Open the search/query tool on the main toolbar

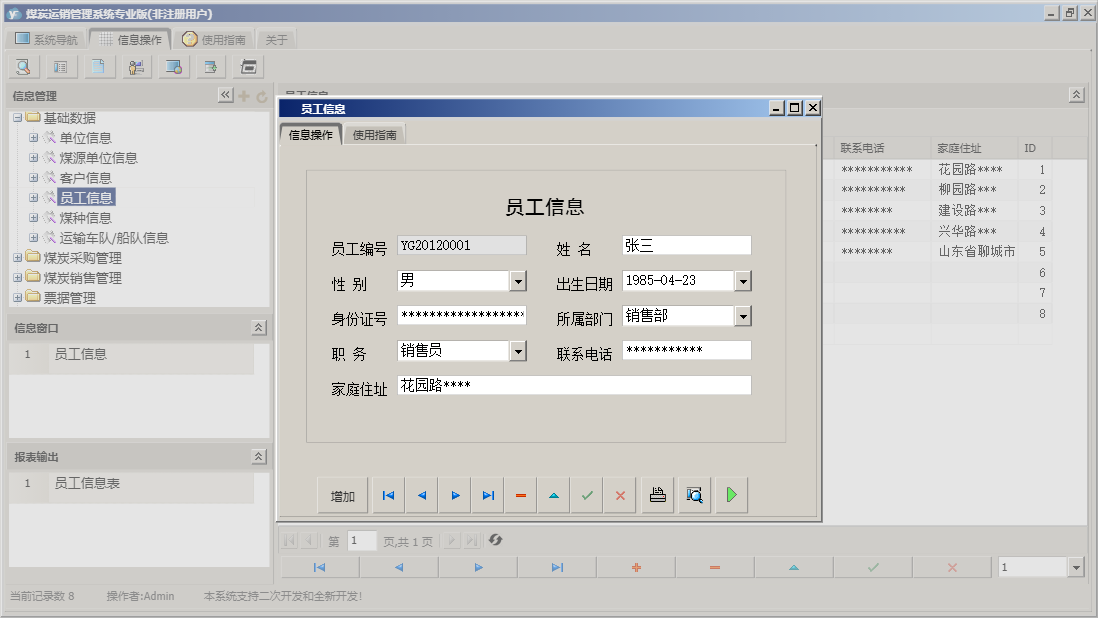(22, 66)
